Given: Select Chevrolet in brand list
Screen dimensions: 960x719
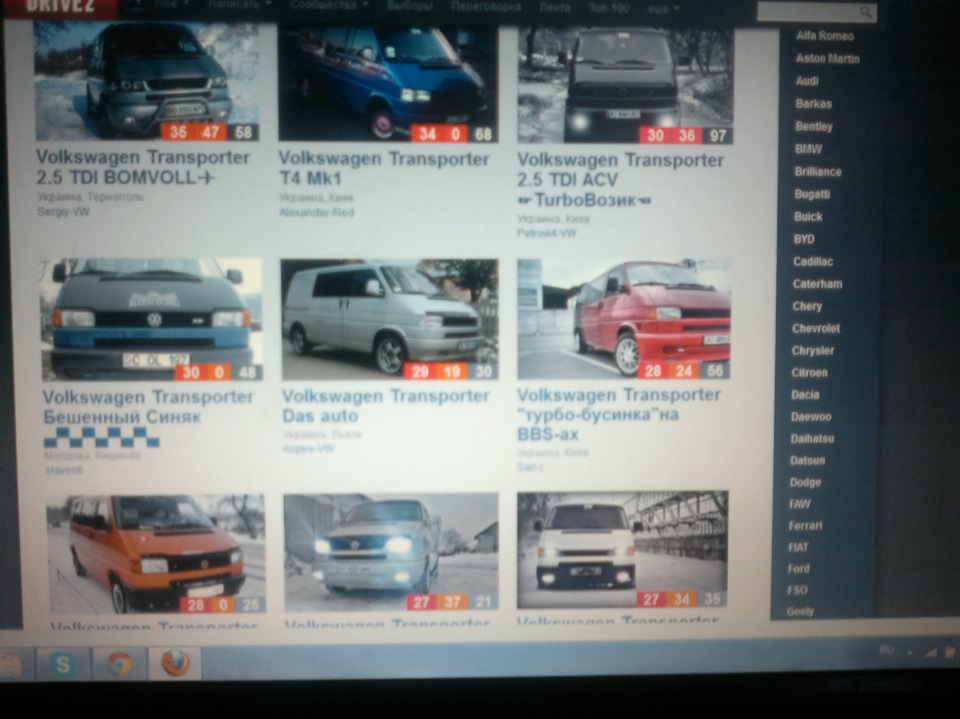Looking at the screenshot, I should point(816,328).
